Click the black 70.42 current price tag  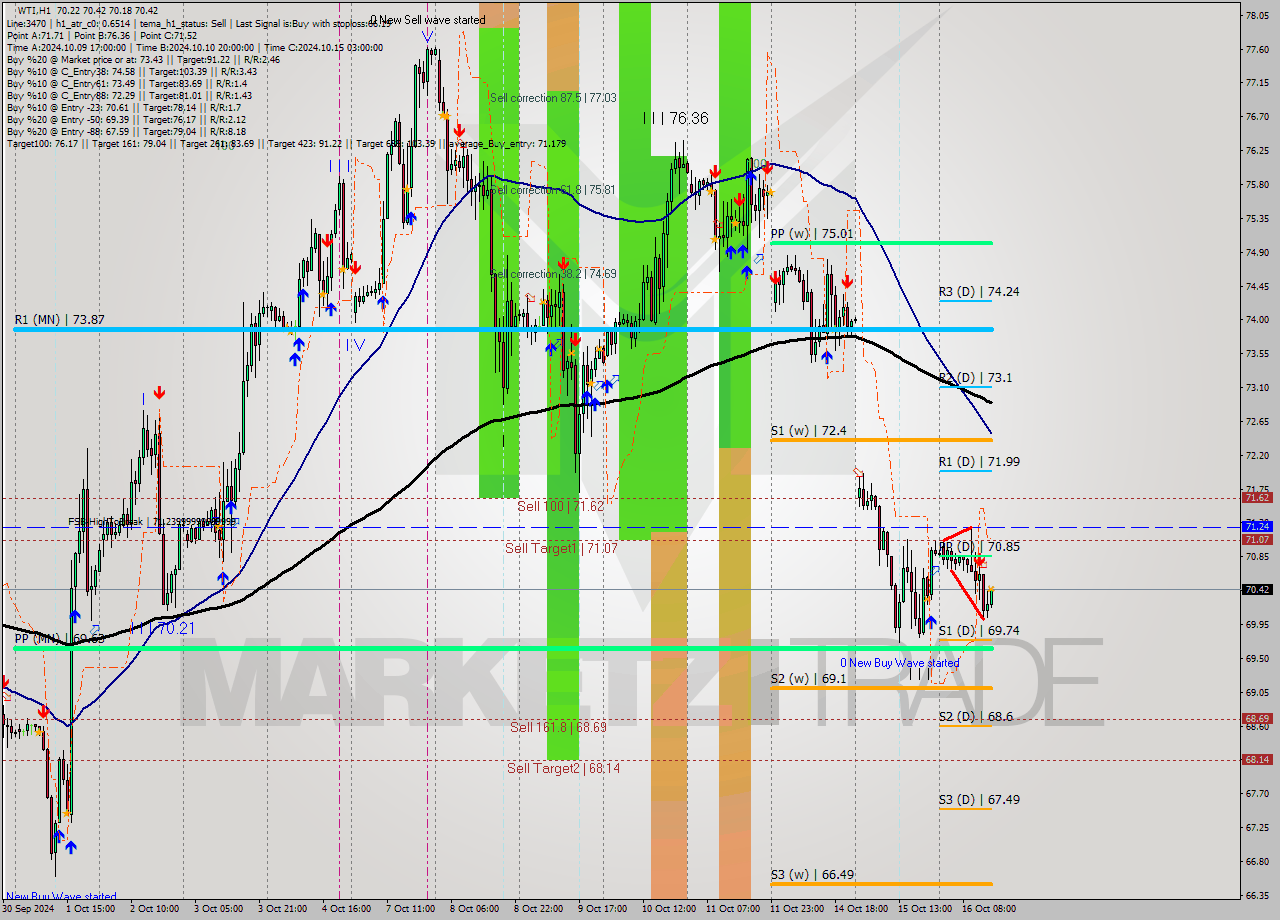pyautogui.click(x=1257, y=589)
